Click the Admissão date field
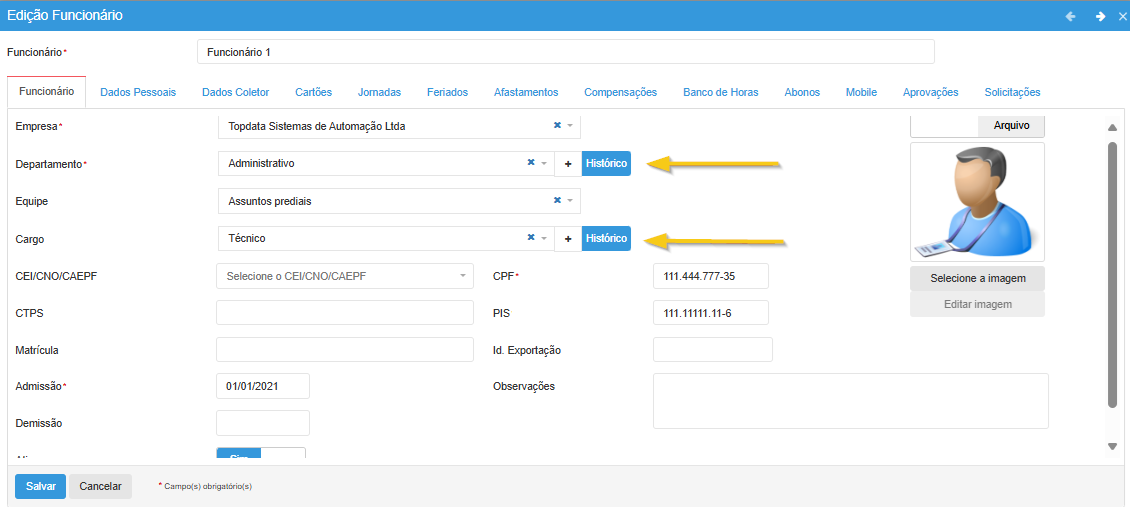This screenshot has width=1130, height=507. tap(262, 386)
